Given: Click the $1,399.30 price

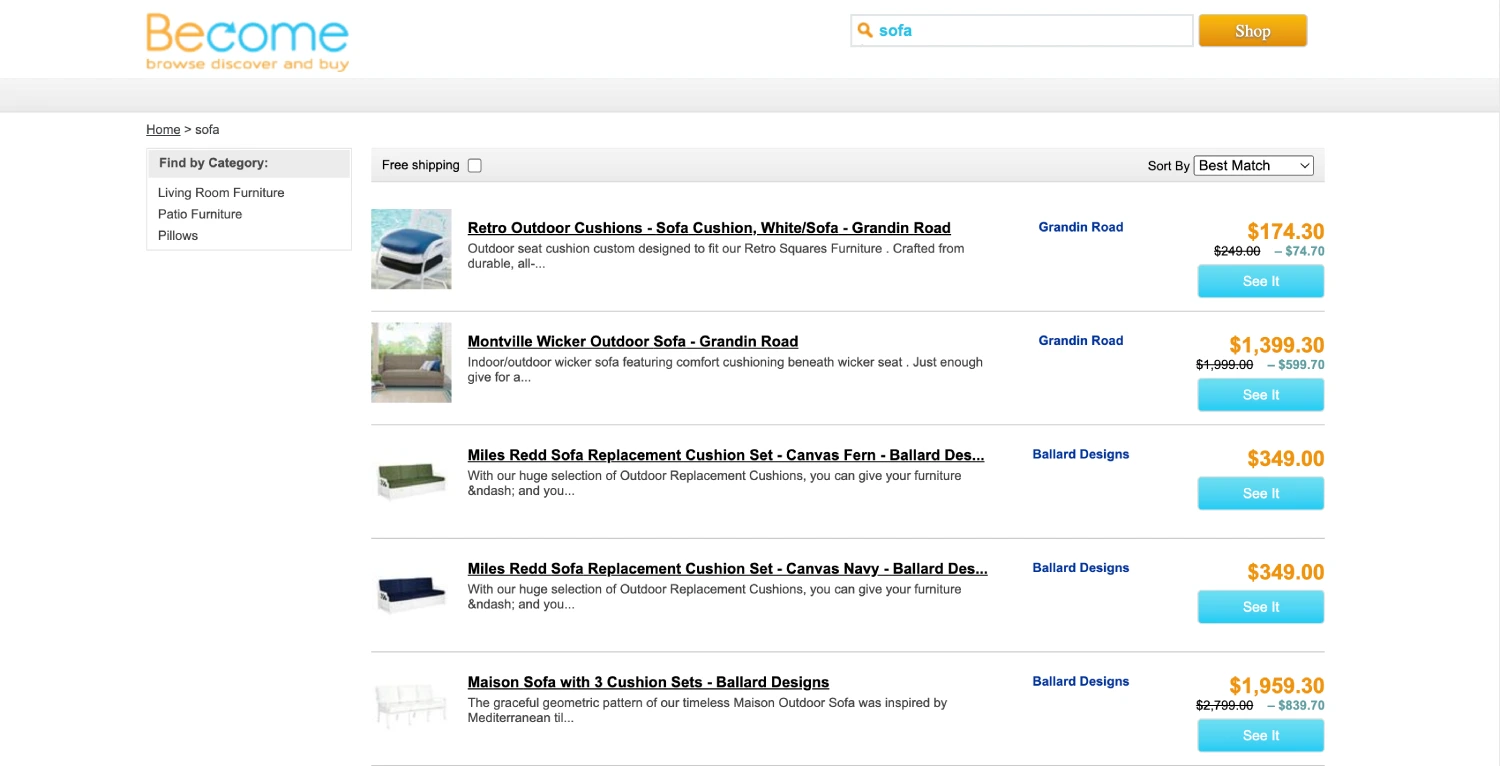Looking at the screenshot, I should [1277, 345].
